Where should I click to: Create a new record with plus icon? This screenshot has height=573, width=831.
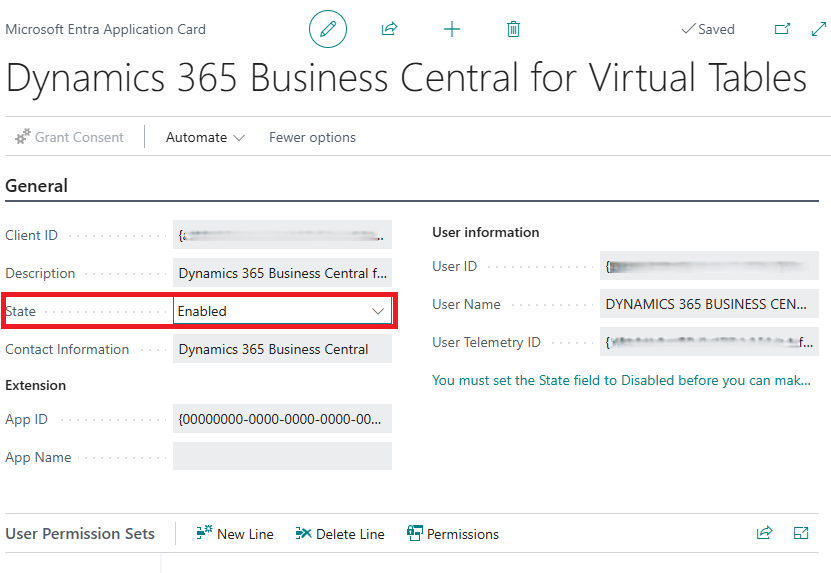(x=452, y=29)
